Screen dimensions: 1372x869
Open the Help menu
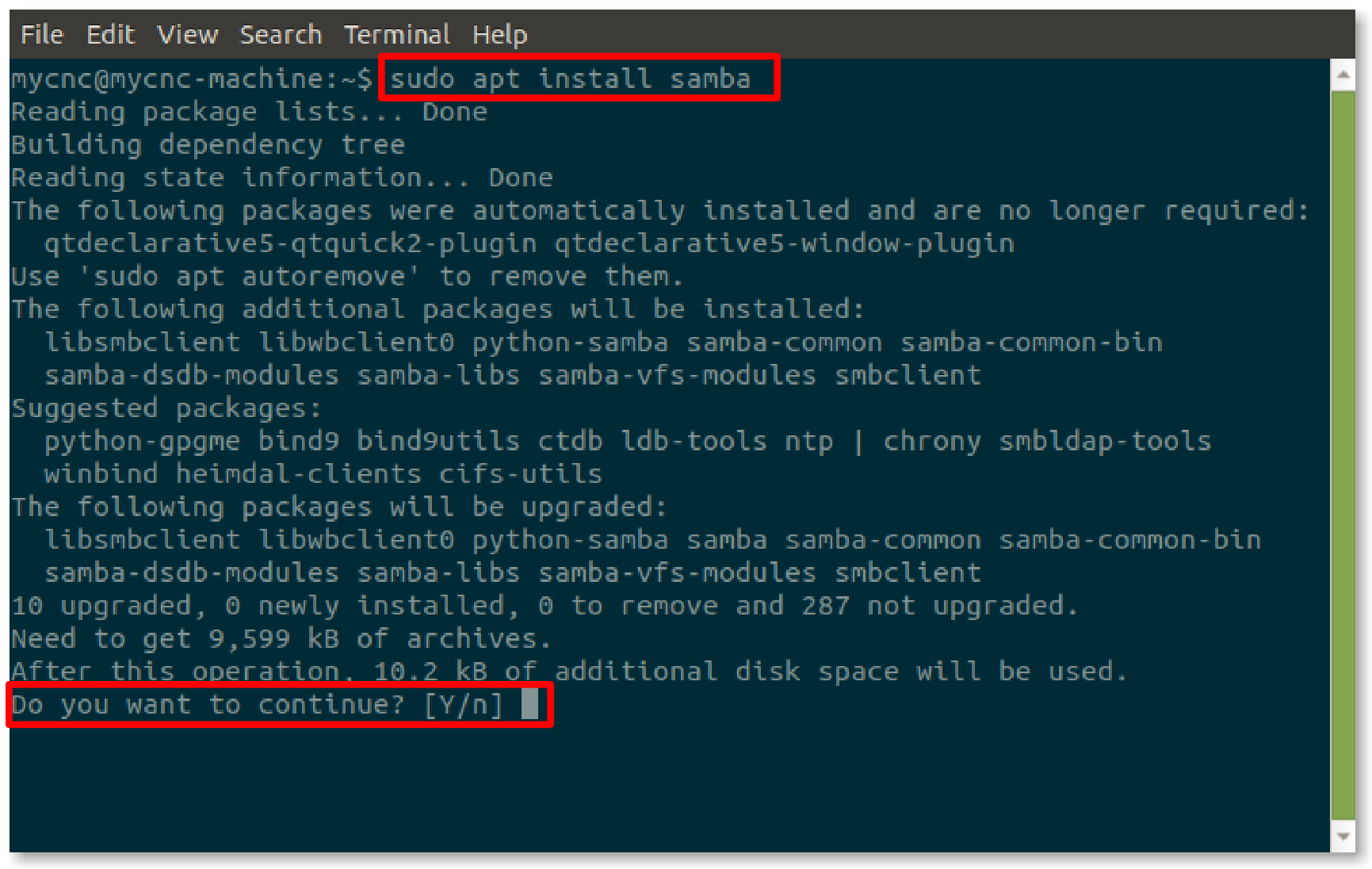tap(499, 35)
